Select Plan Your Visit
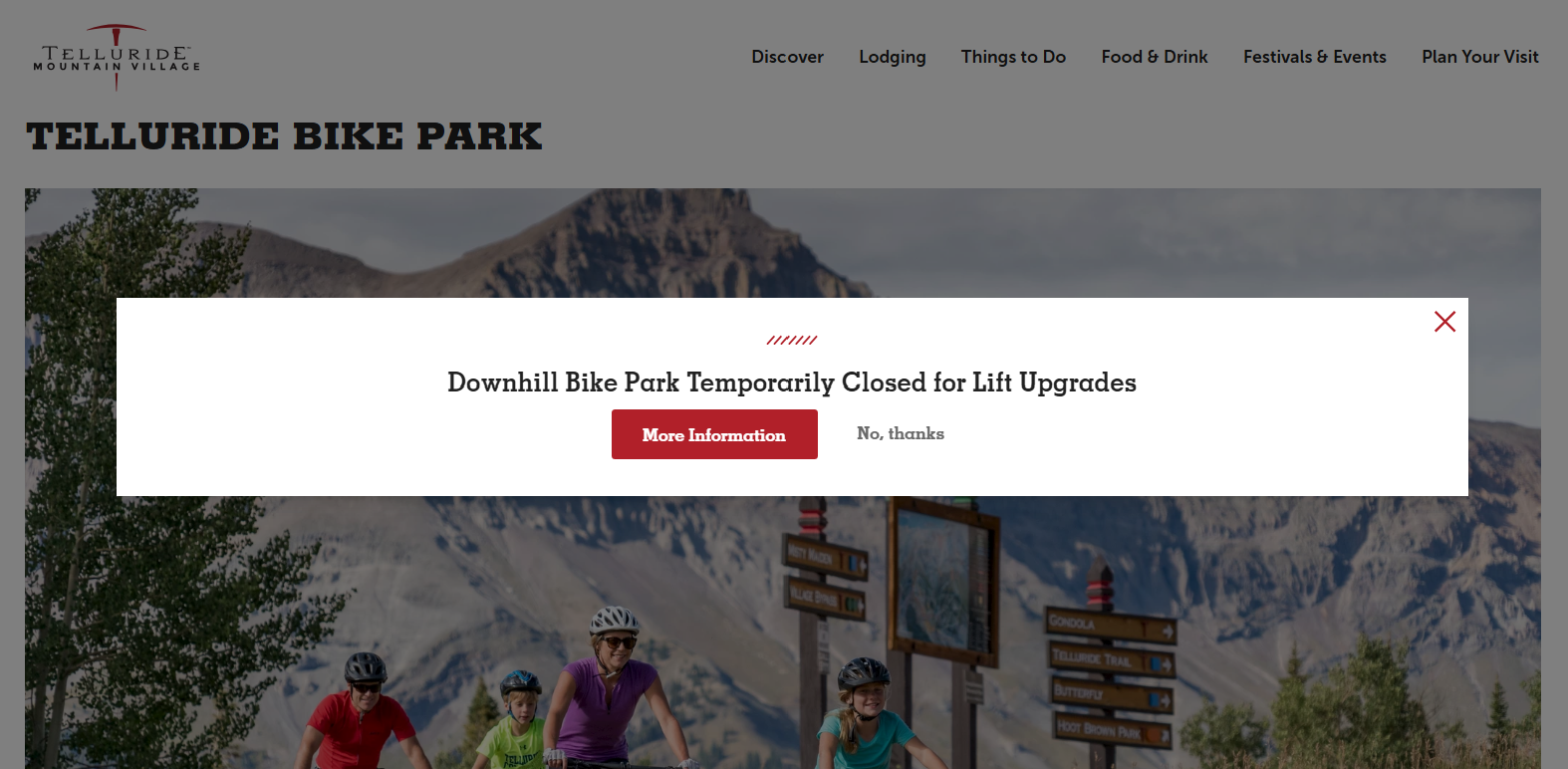This screenshot has height=769, width=1568. point(1480,57)
